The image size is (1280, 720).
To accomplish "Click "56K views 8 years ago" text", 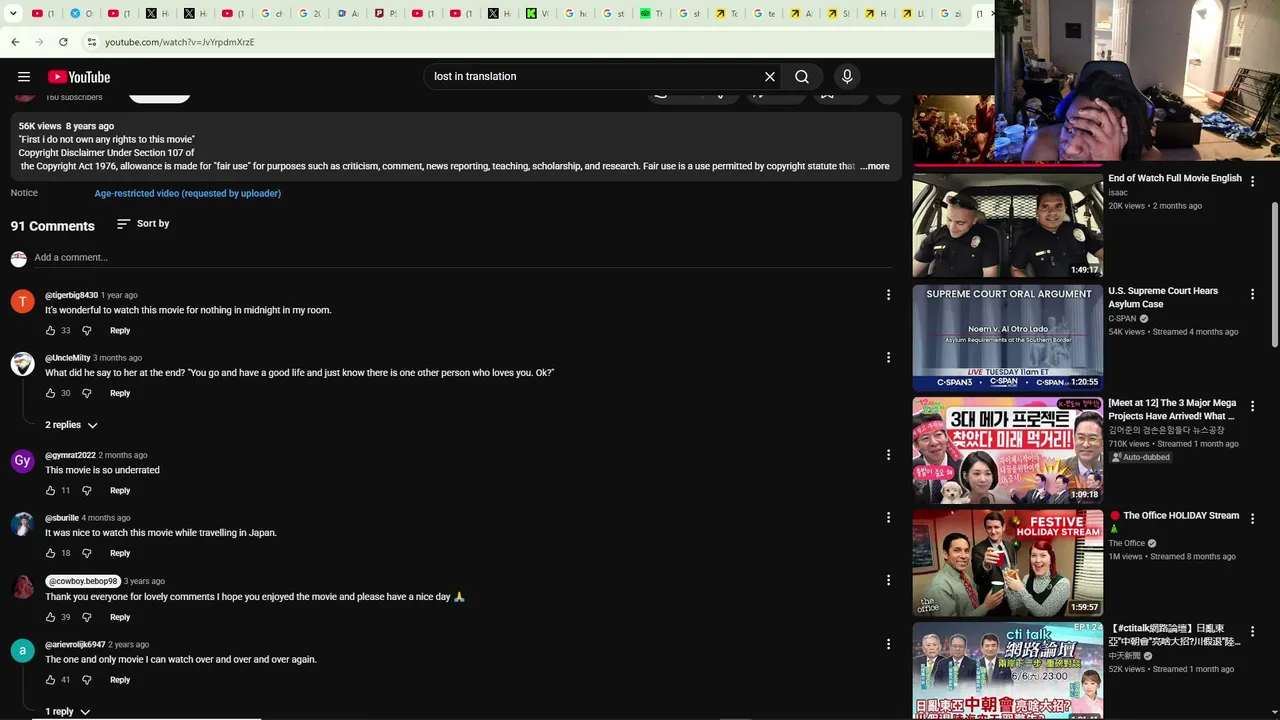I will coord(66,127).
